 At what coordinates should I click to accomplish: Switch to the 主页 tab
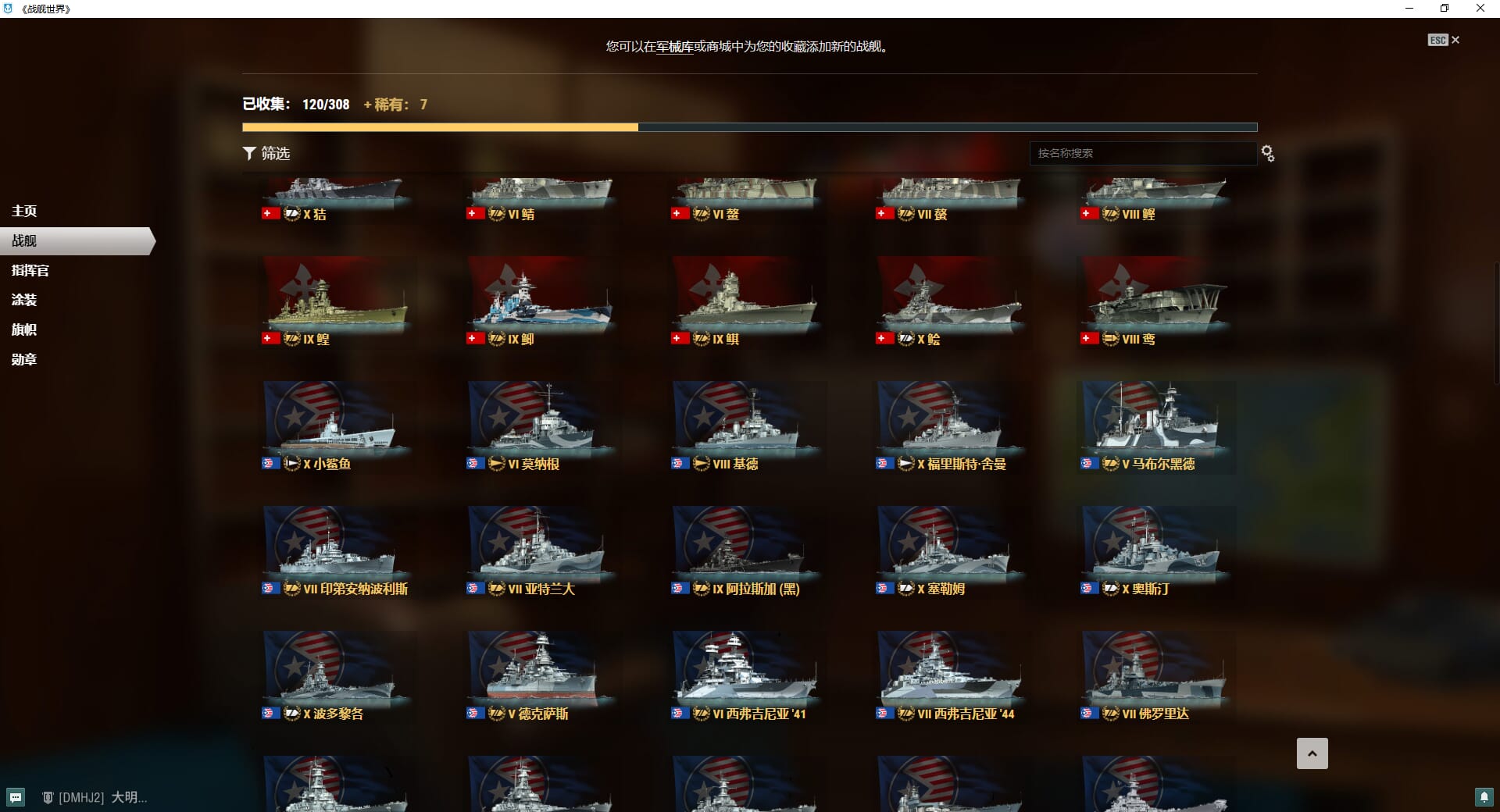tap(24, 211)
